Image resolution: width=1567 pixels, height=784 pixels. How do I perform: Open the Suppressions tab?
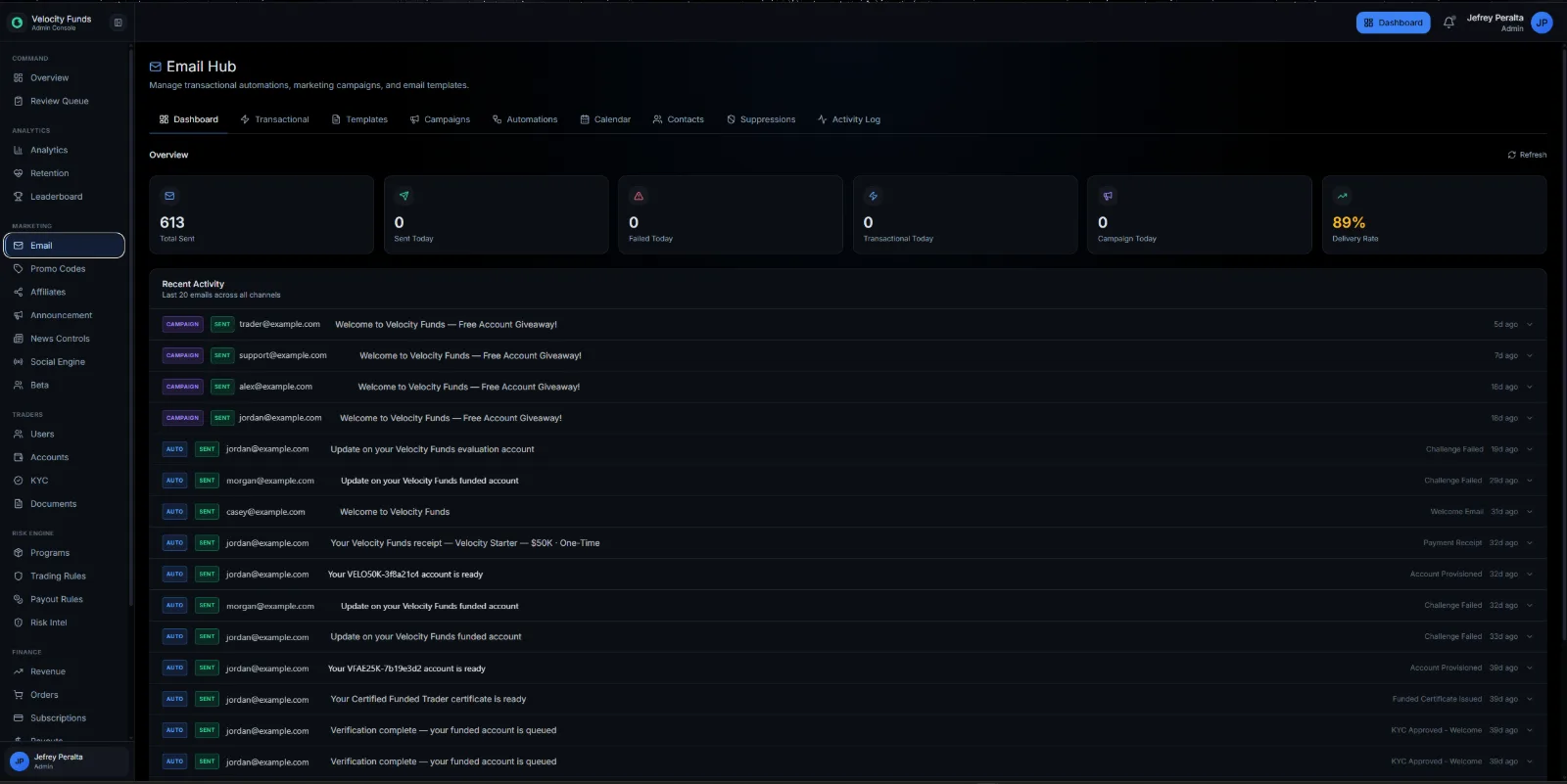[x=761, y=119]
